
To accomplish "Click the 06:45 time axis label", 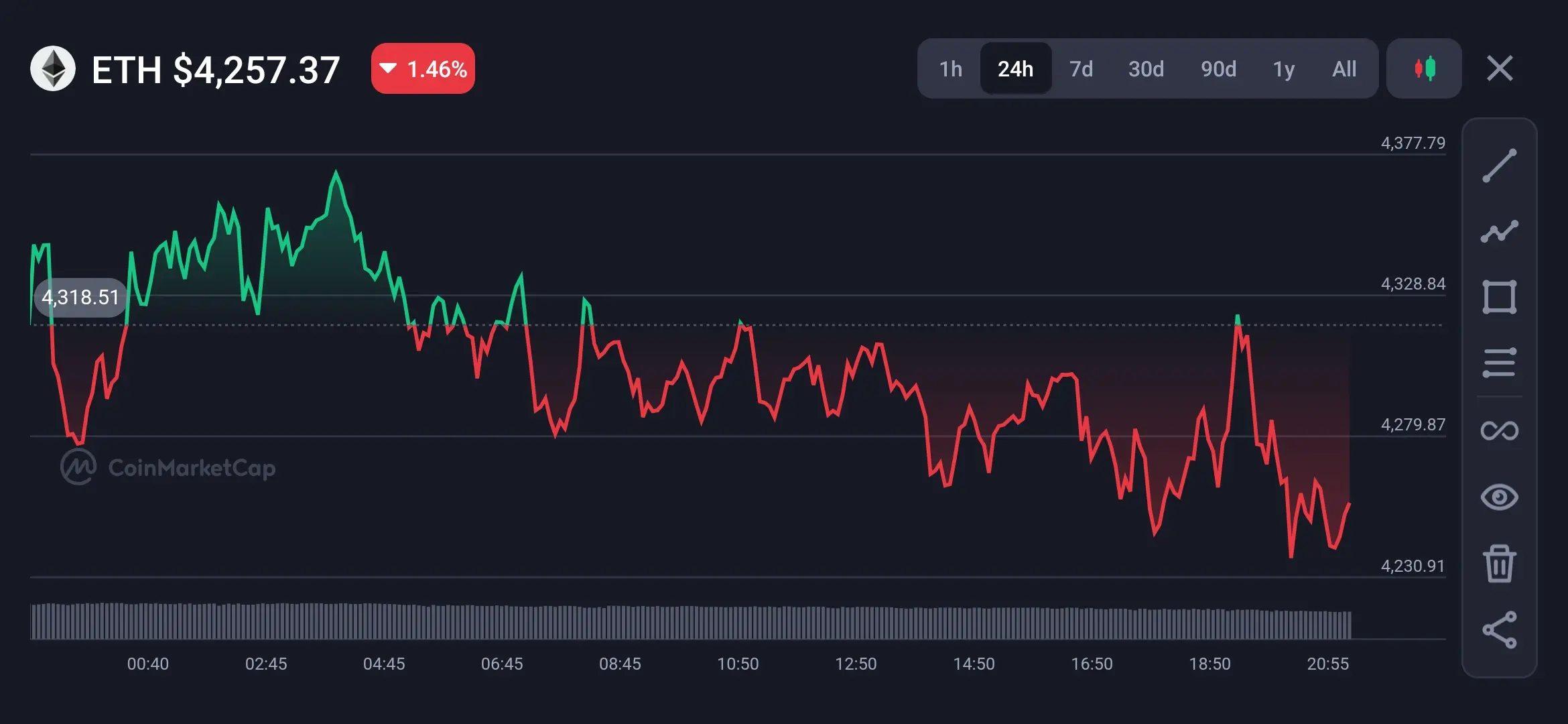I will [502, 664].
